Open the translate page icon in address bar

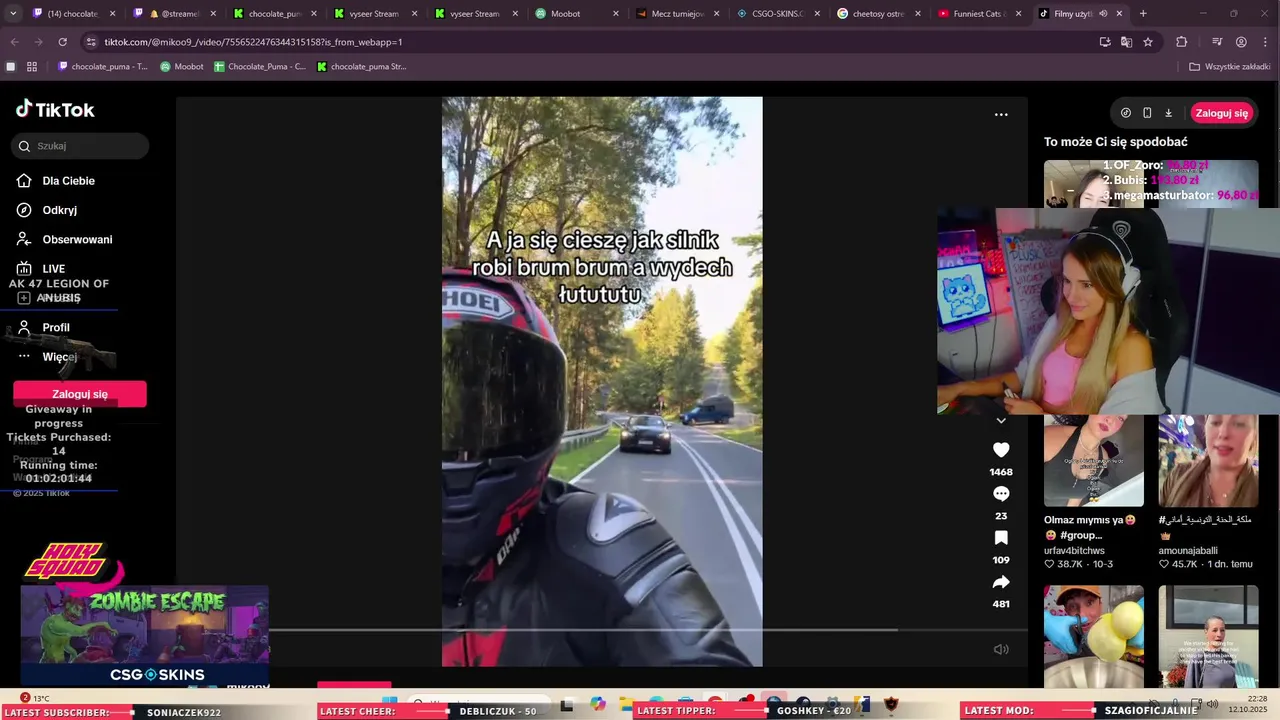[1126, 42]
